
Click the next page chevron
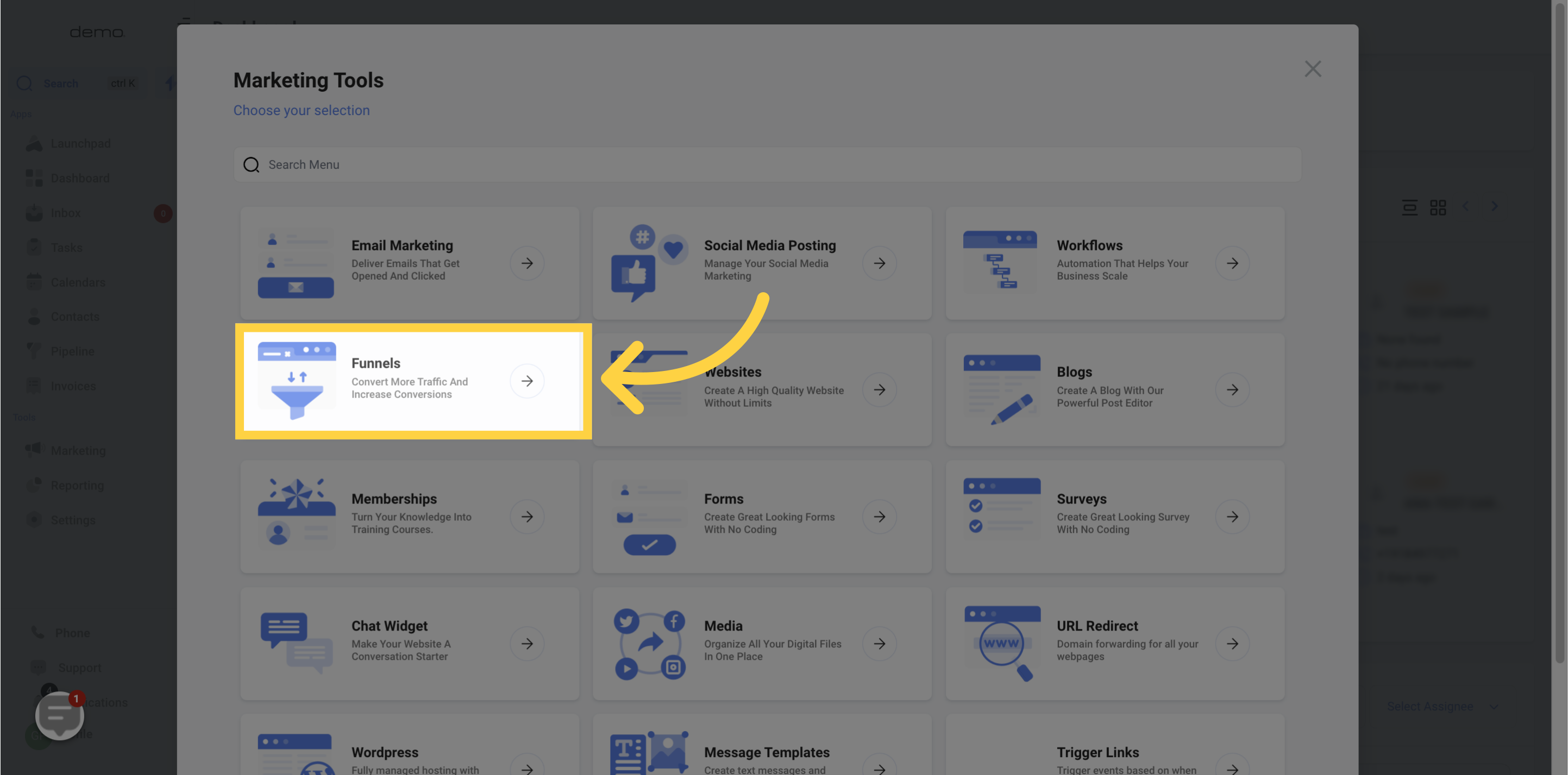coord(1494,207)
